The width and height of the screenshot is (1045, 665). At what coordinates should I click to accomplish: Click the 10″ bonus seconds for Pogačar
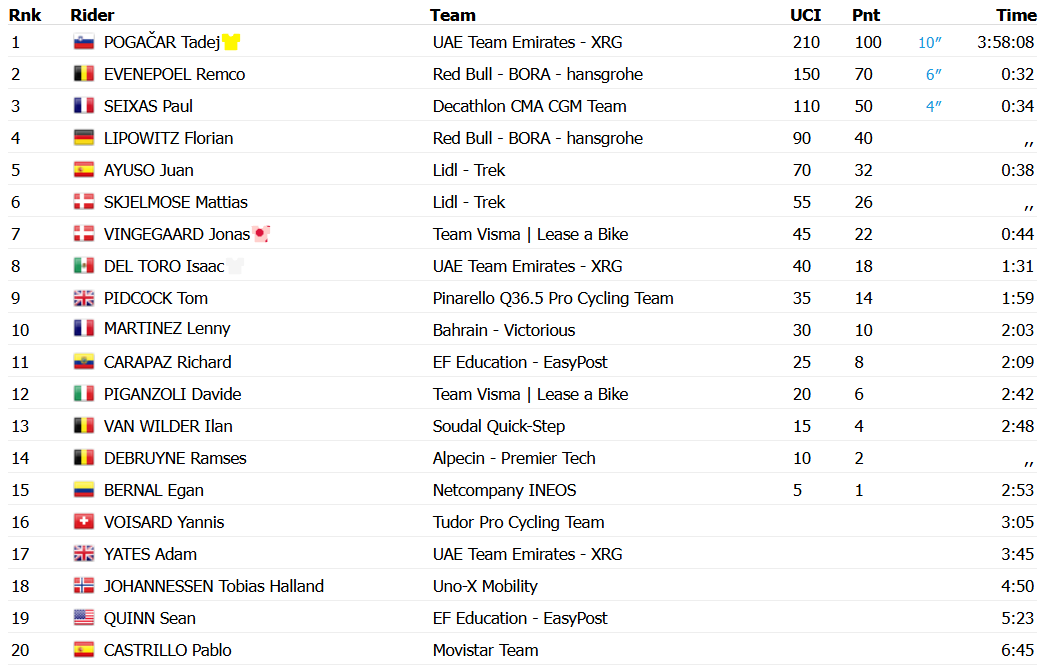(x=930, y=42)
